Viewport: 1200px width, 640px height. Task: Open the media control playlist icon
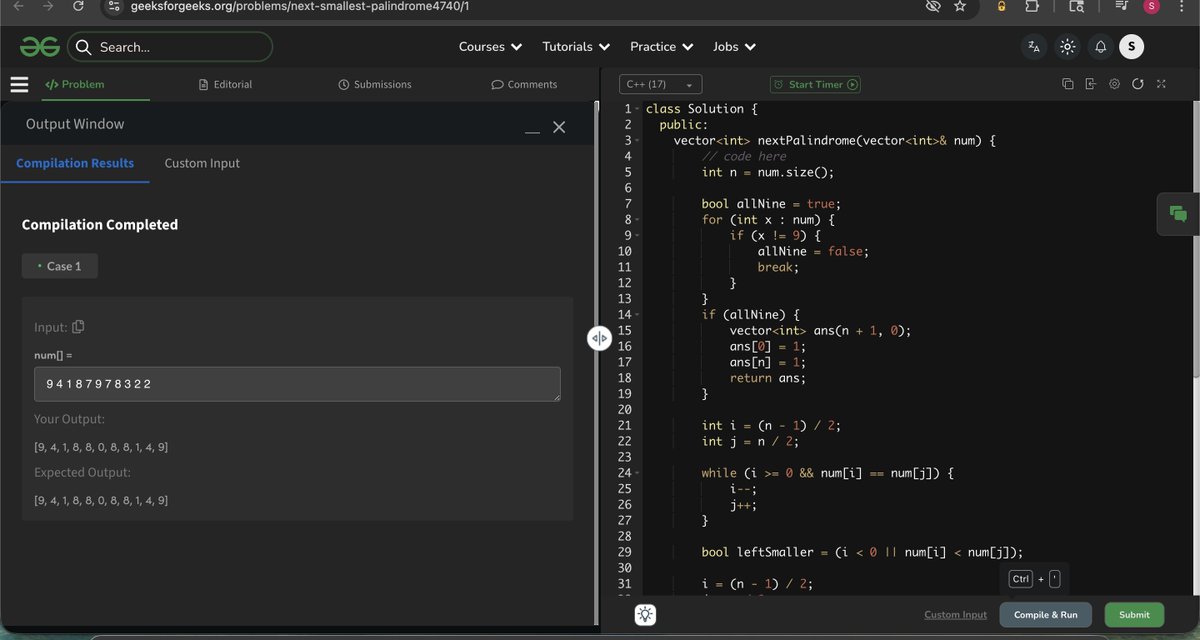tap(1122, 6)
